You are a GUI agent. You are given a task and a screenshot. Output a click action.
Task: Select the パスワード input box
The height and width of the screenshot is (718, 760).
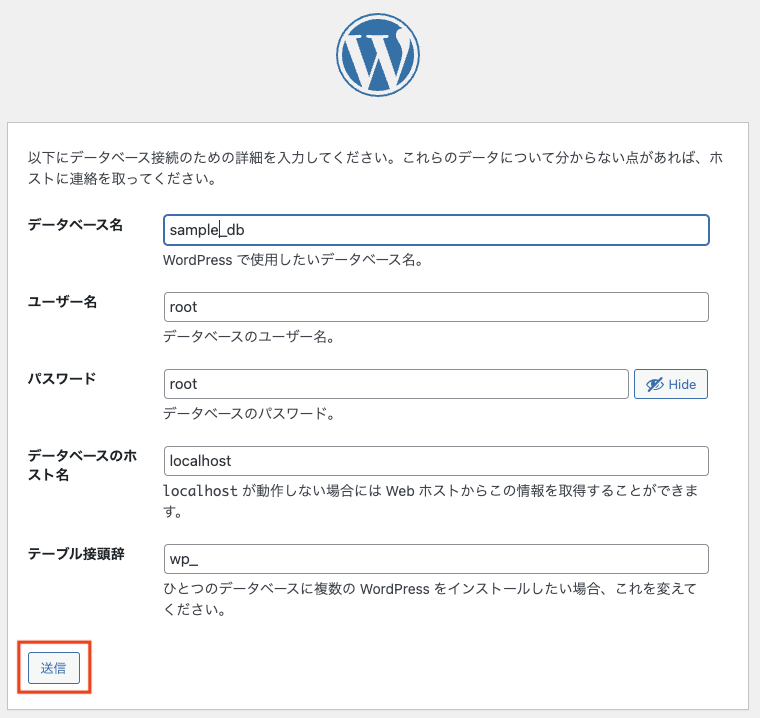[x=396, y=384]
